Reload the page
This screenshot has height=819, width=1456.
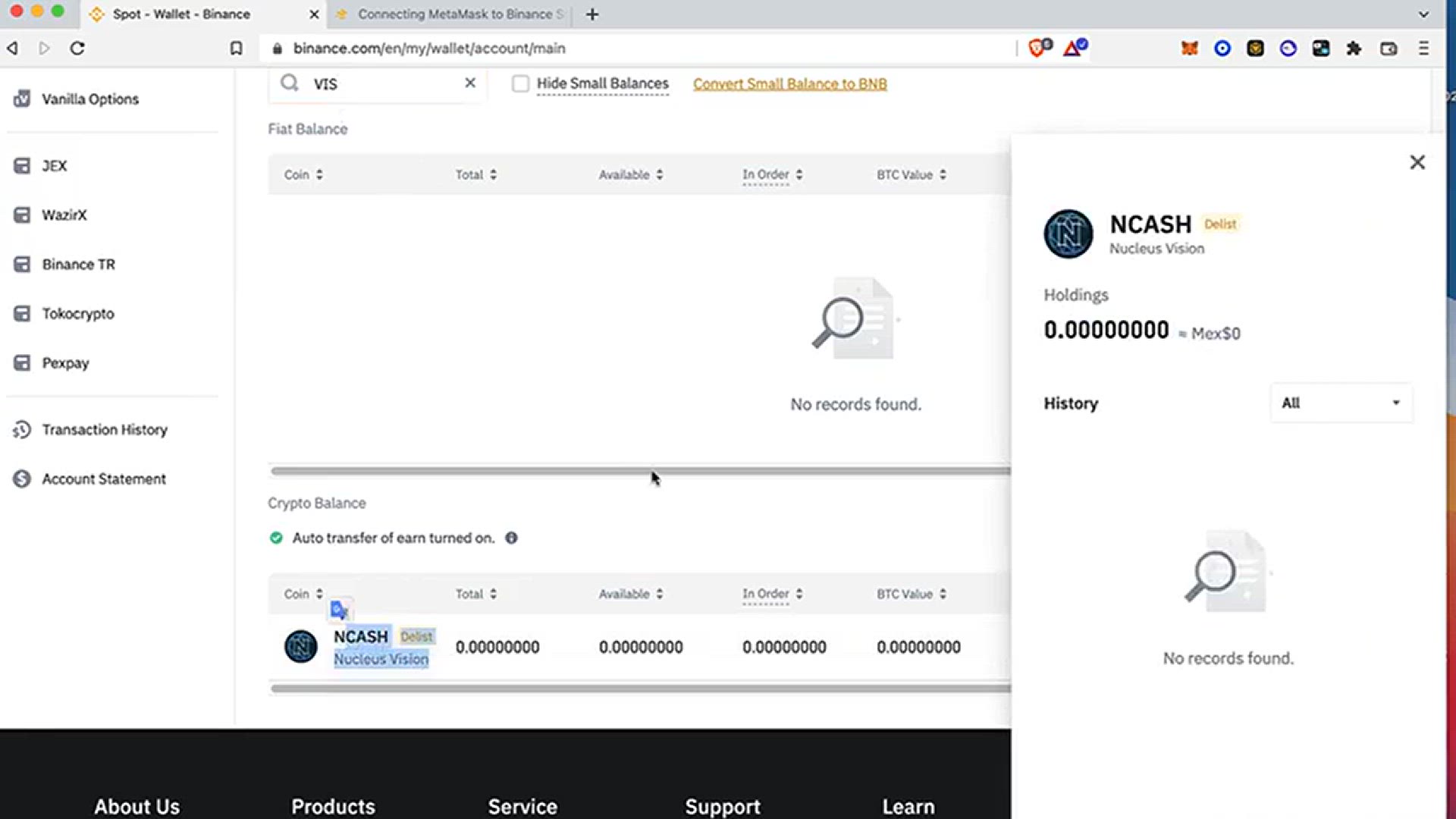tap(77, 49)
